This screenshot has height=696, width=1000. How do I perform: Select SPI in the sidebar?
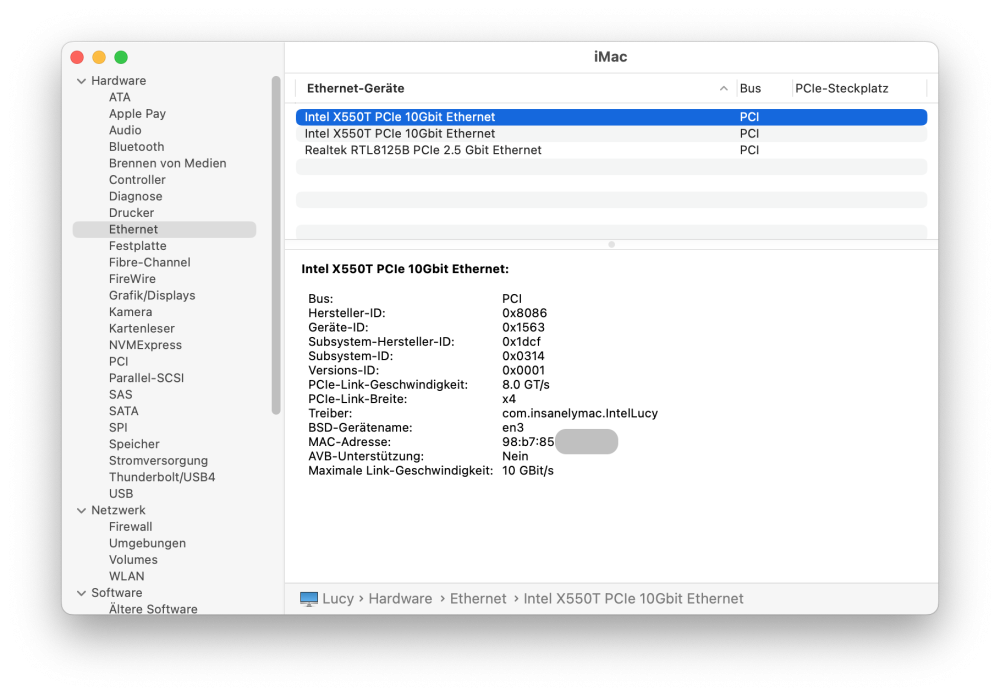118,427
